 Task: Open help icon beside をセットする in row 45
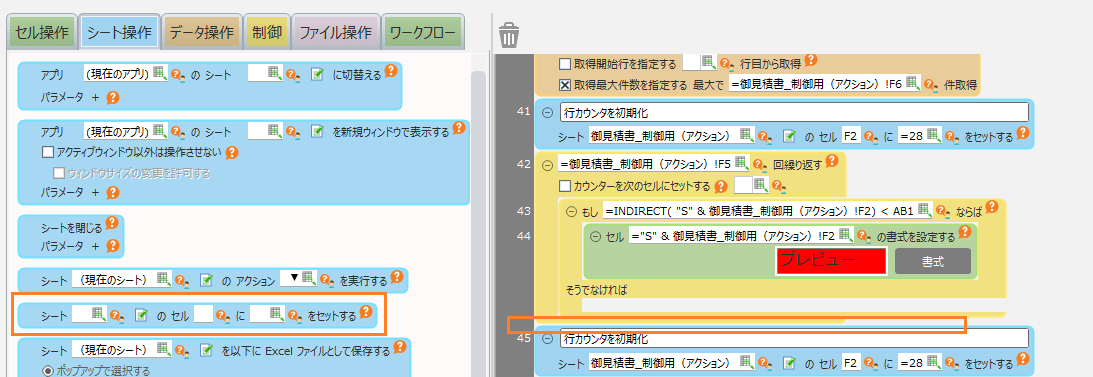[1022, 360]
